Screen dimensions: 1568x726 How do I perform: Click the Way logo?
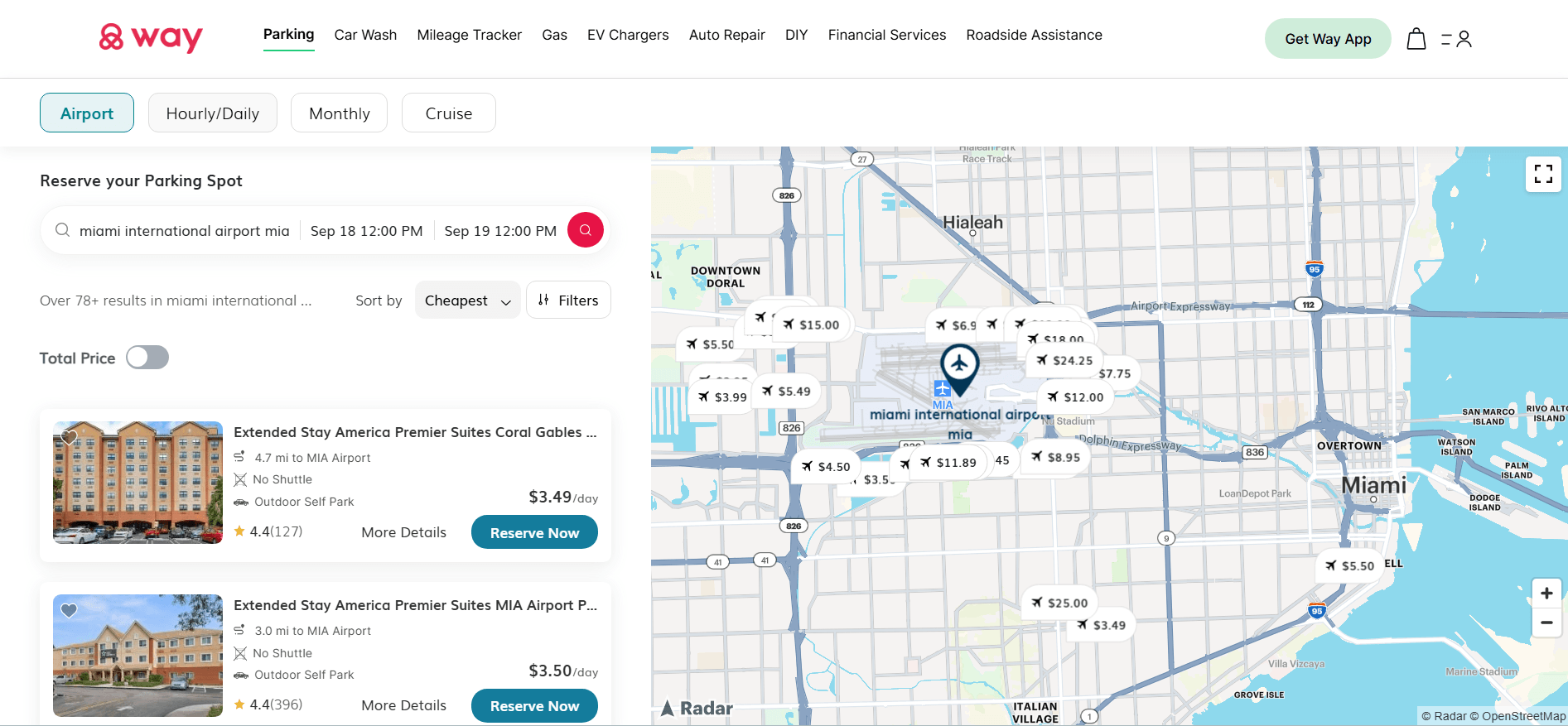click(151, 37)
